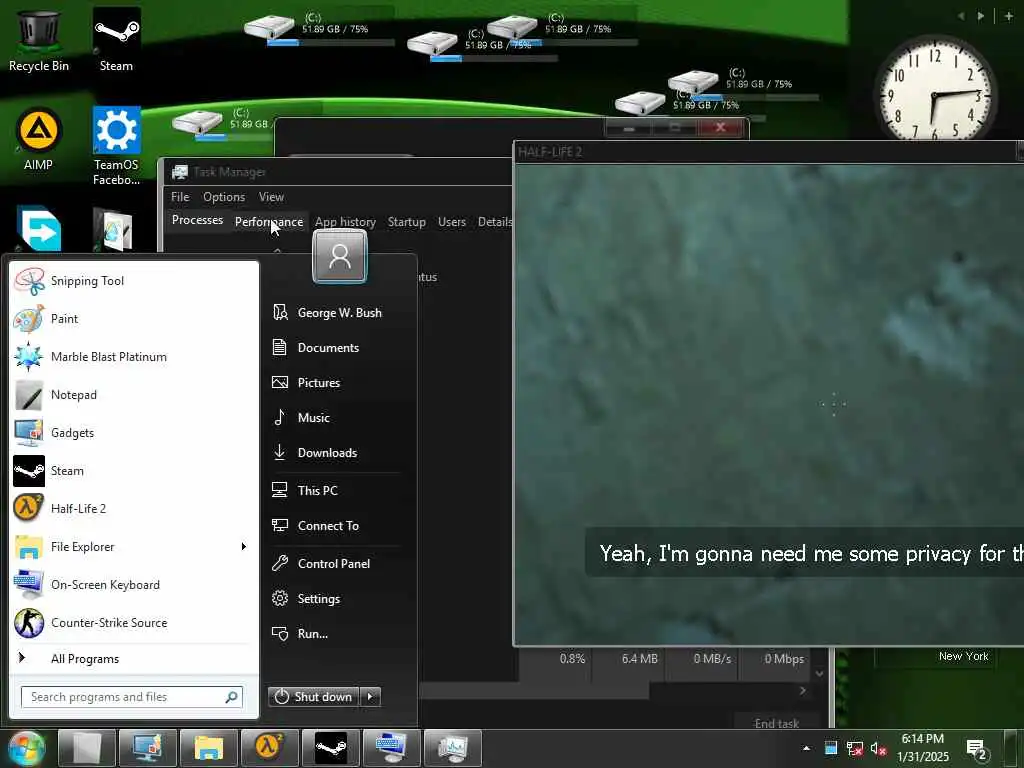This screenshot has height=768, width=1024.
Task: Switch to Half-Life 2 on the taskbar
Action: pyautogui.click(x=270, y=748)
